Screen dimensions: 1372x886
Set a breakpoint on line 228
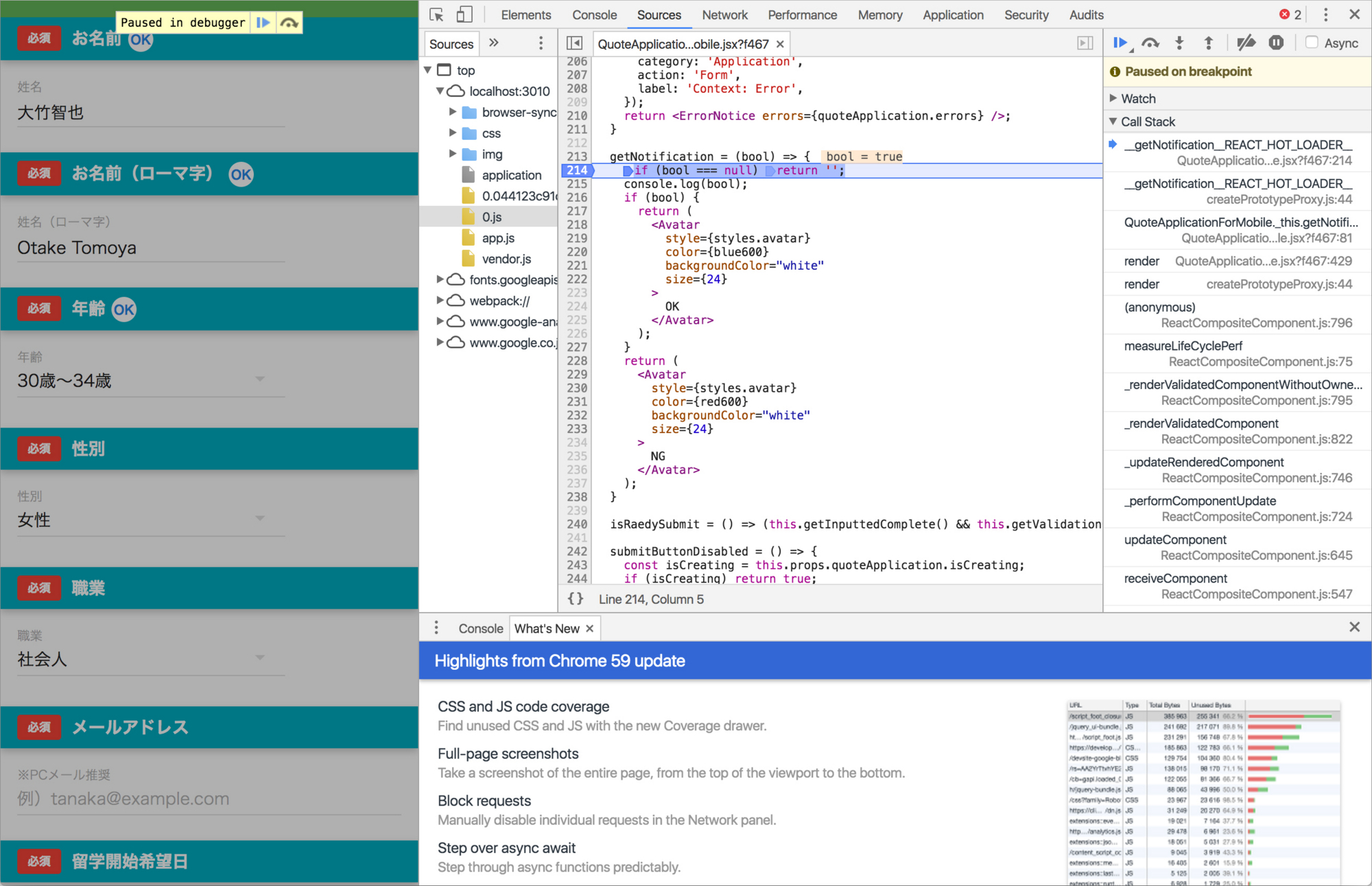click(577, 361)
